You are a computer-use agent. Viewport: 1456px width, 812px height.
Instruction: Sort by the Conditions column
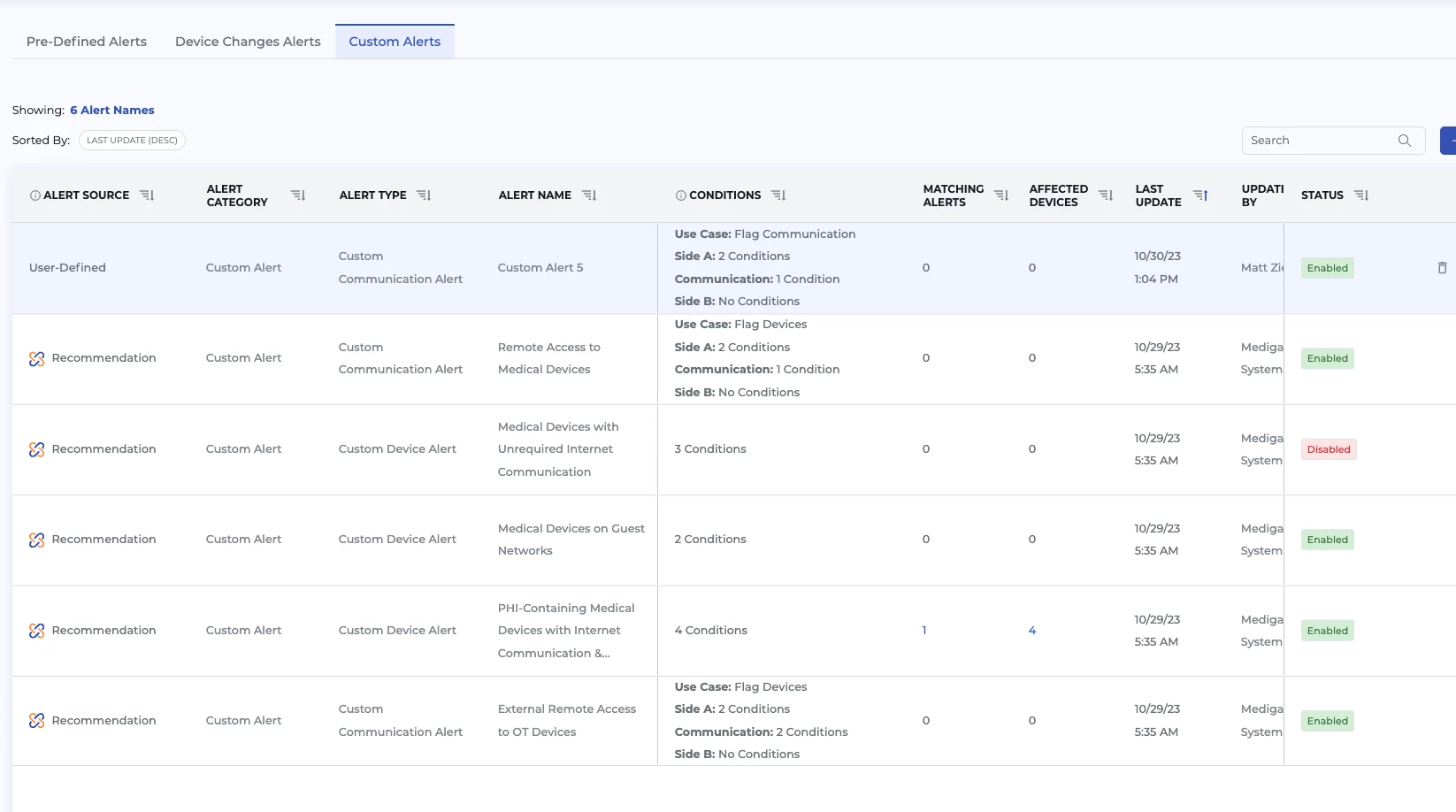pos(778,195)
